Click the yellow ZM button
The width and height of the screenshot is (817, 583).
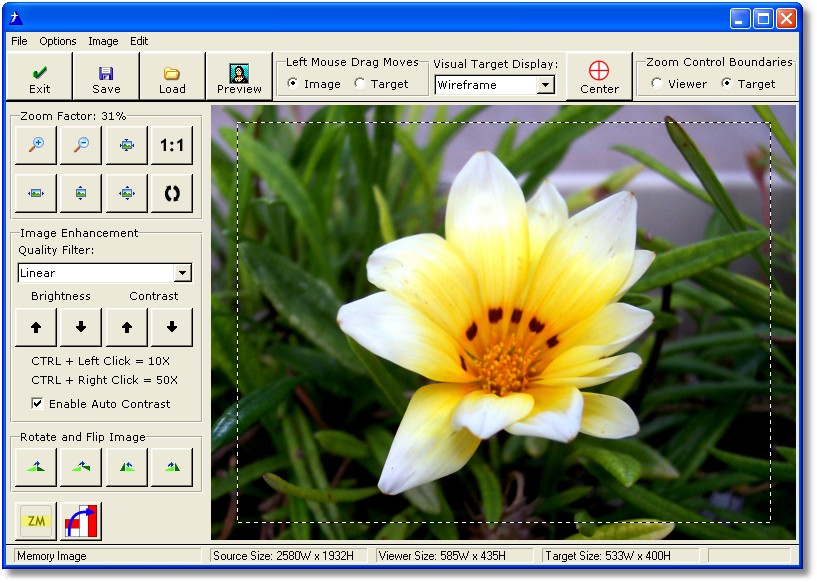[x=36, y=521]
